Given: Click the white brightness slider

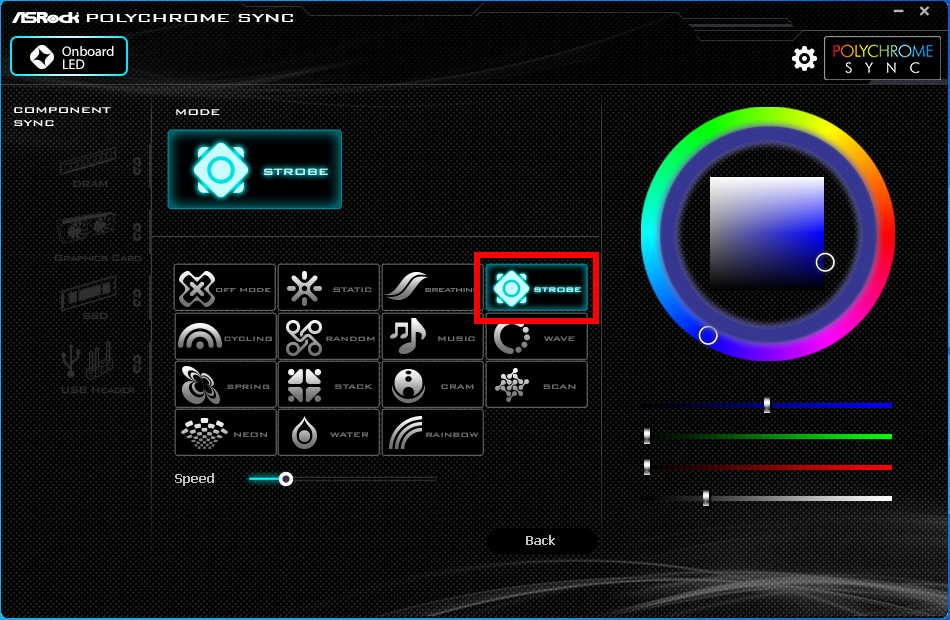Looking at the screenshot, I should [x=768, y=498].
